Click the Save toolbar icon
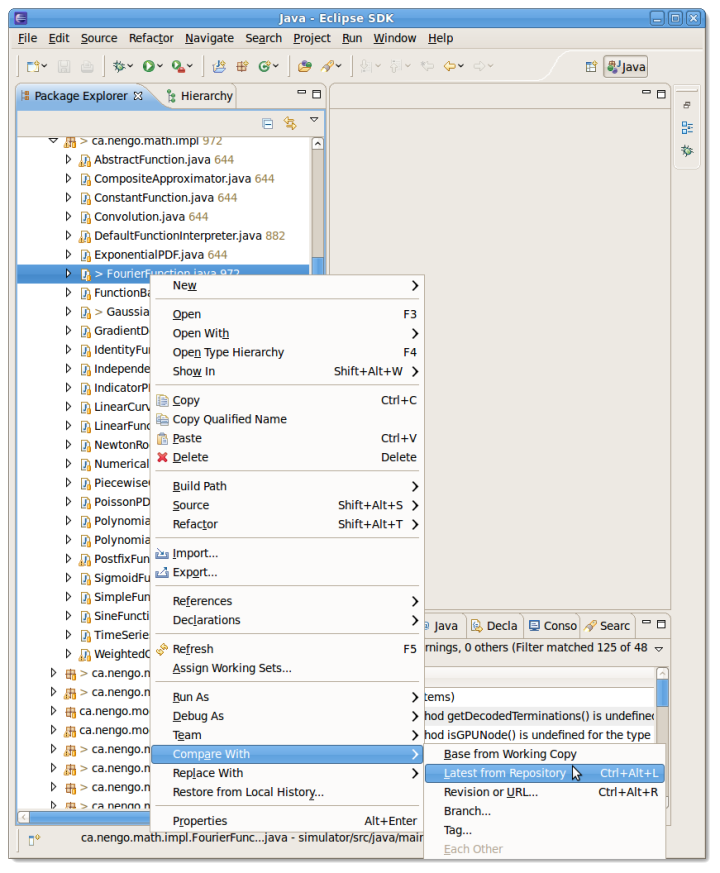720x873 pixels. [x=64, y=66]
